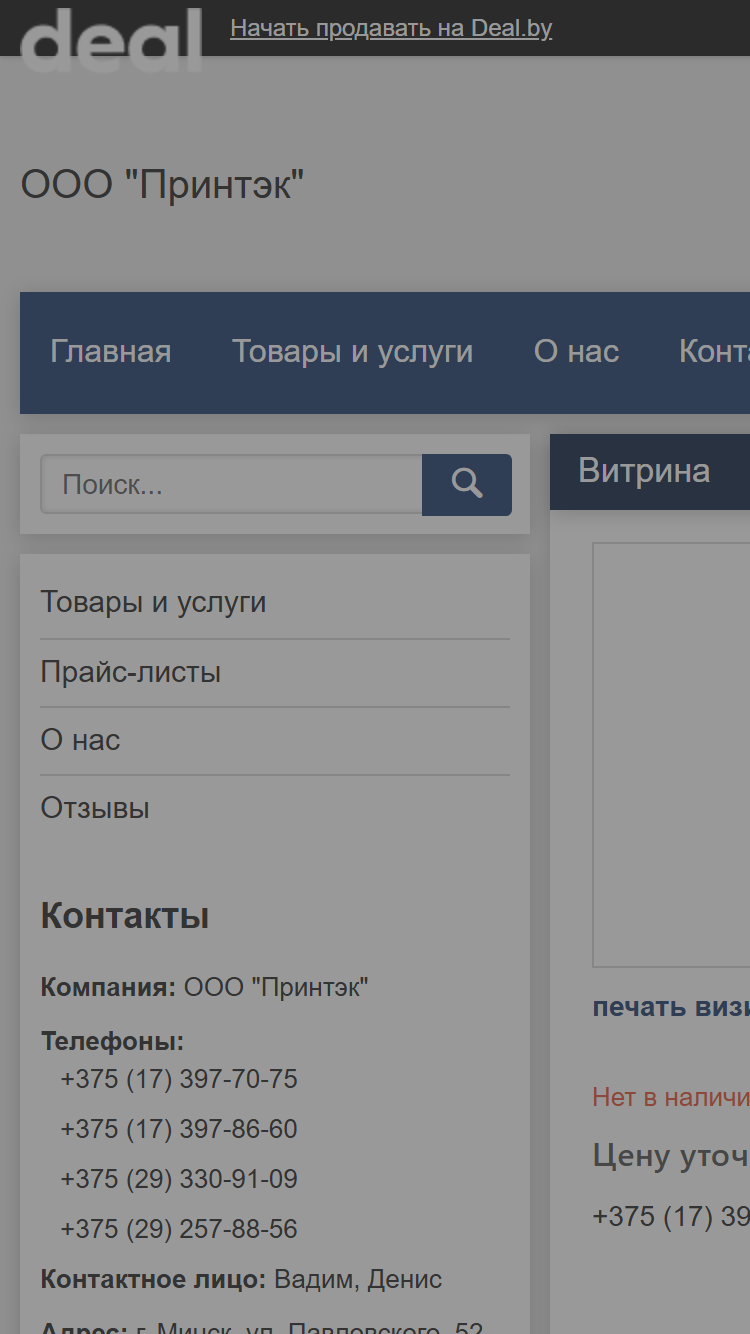750x1334 pixels.
Task: Click phone number +375 (17) 397-86-60
Action: tap(179, 1130)
